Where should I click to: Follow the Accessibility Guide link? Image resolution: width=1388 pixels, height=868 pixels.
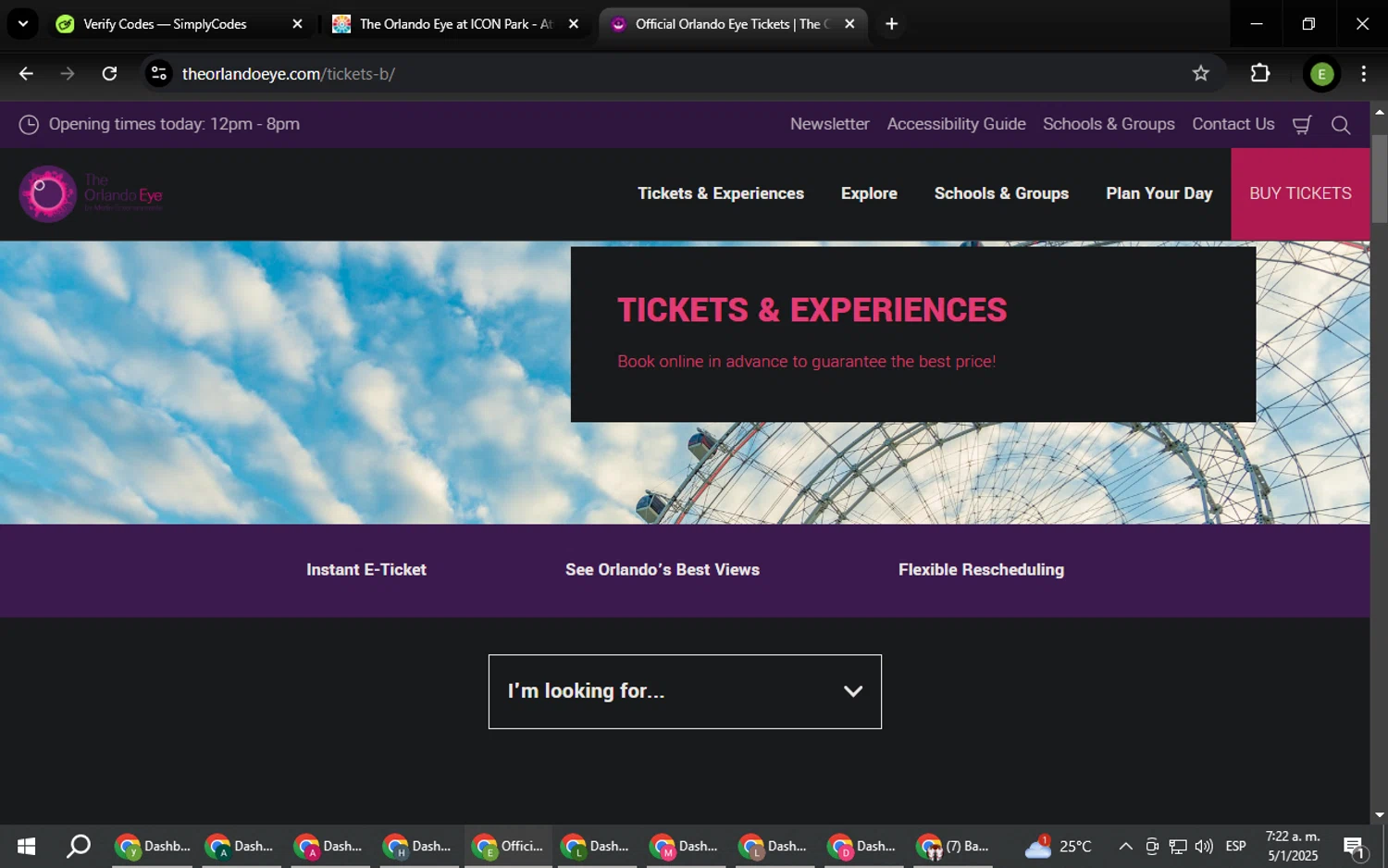coord(956,124)
